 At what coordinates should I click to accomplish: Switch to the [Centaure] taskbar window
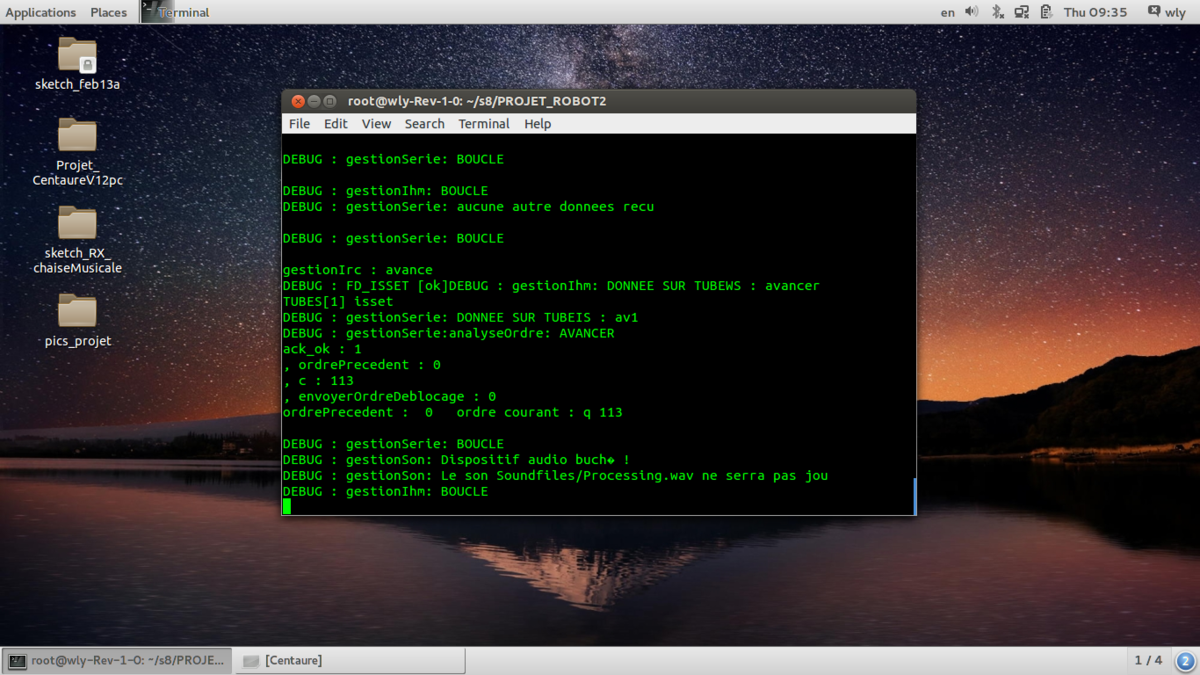350,661
